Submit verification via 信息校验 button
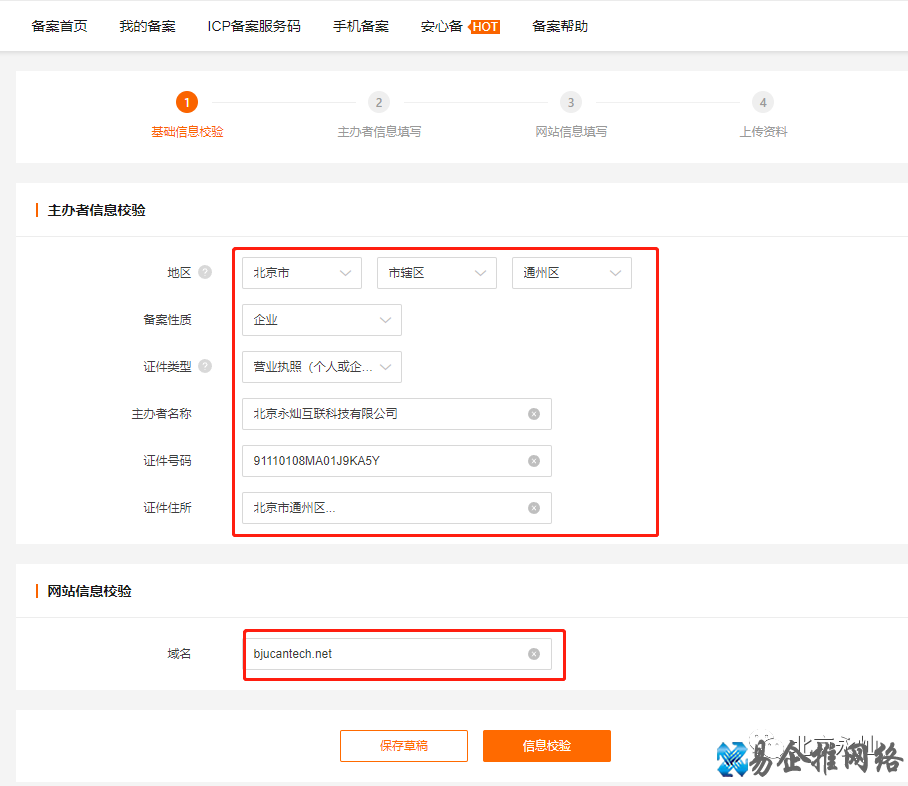 pyautogui.click(x=546, y=745)
